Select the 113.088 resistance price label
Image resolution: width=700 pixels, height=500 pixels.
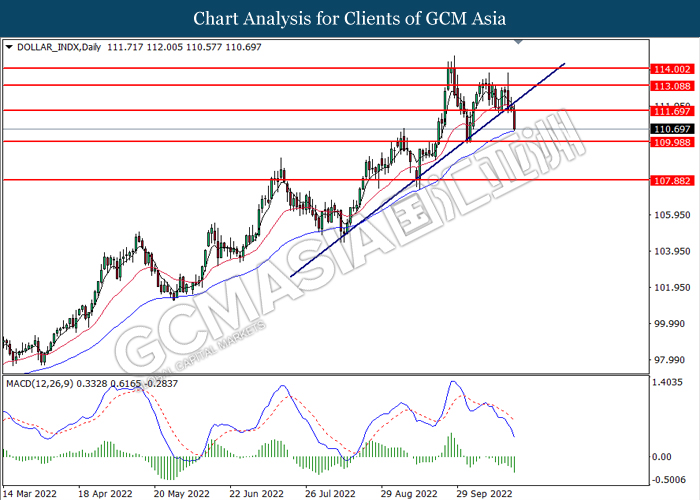point(672,86)
